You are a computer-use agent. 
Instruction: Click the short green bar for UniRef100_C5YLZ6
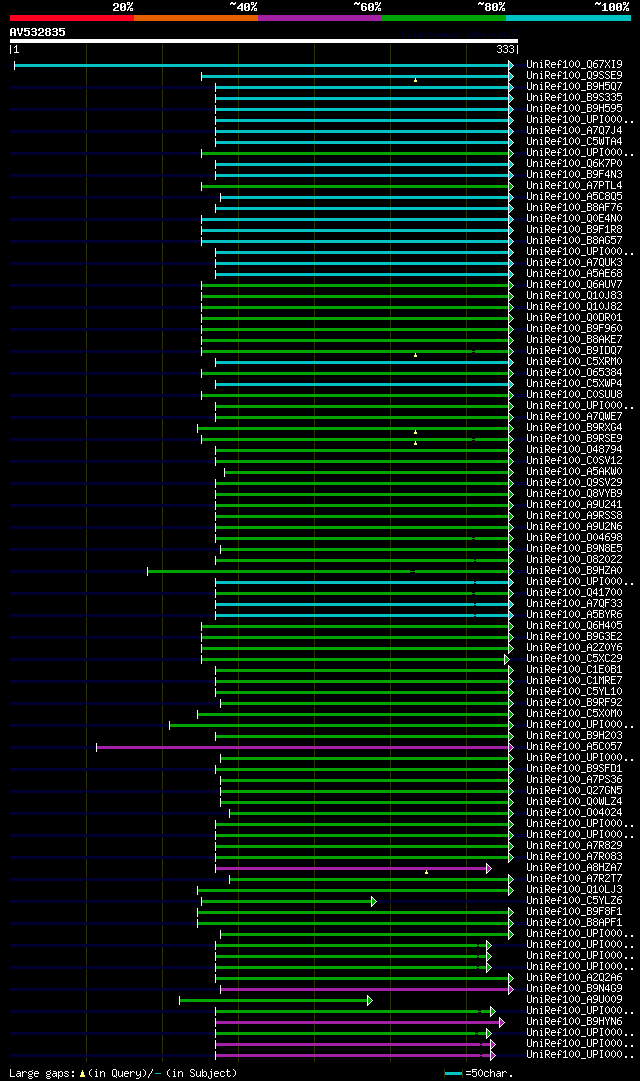coord(288,902)
